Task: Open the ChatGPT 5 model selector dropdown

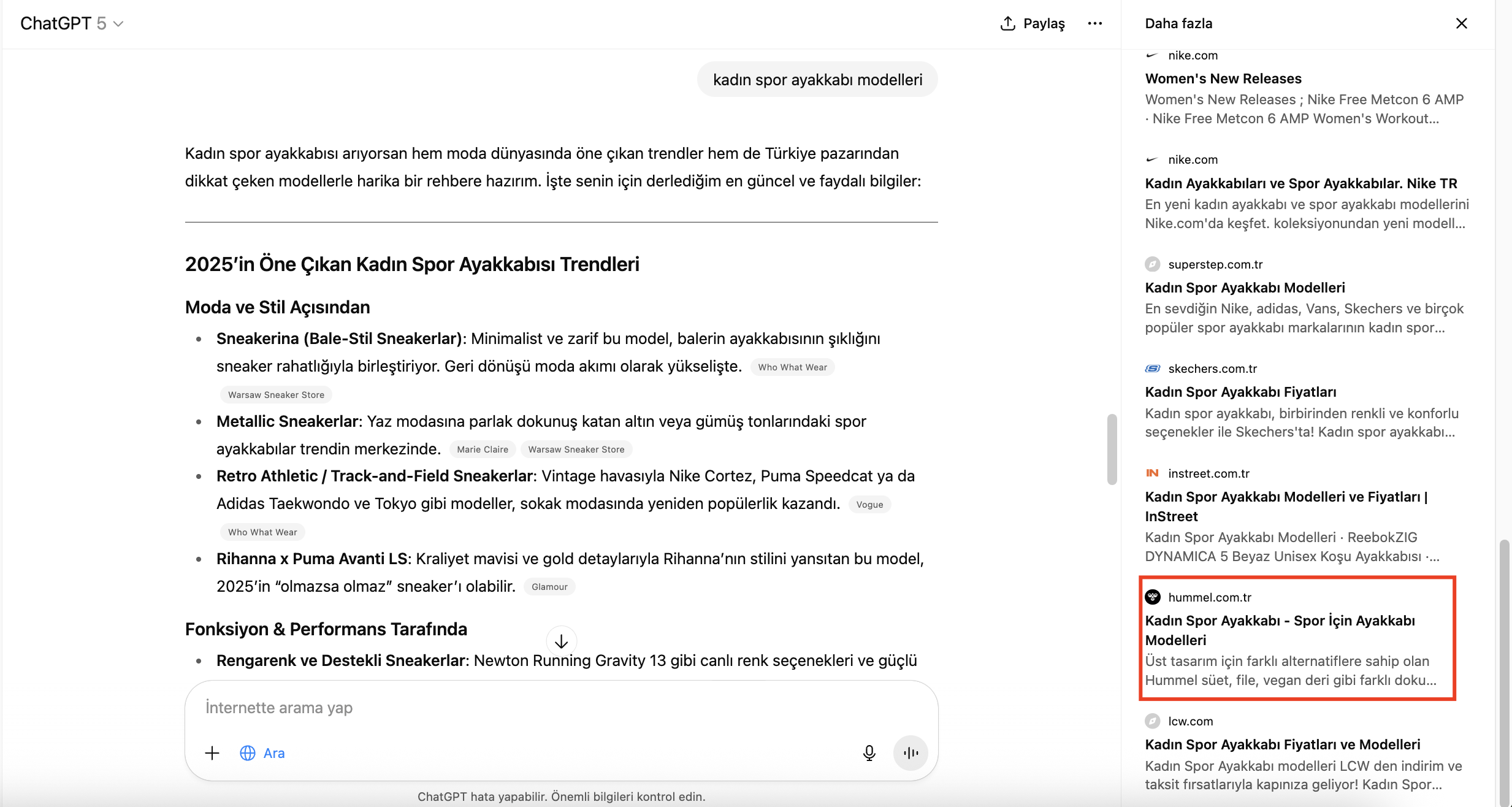Action: pos(72,23)
